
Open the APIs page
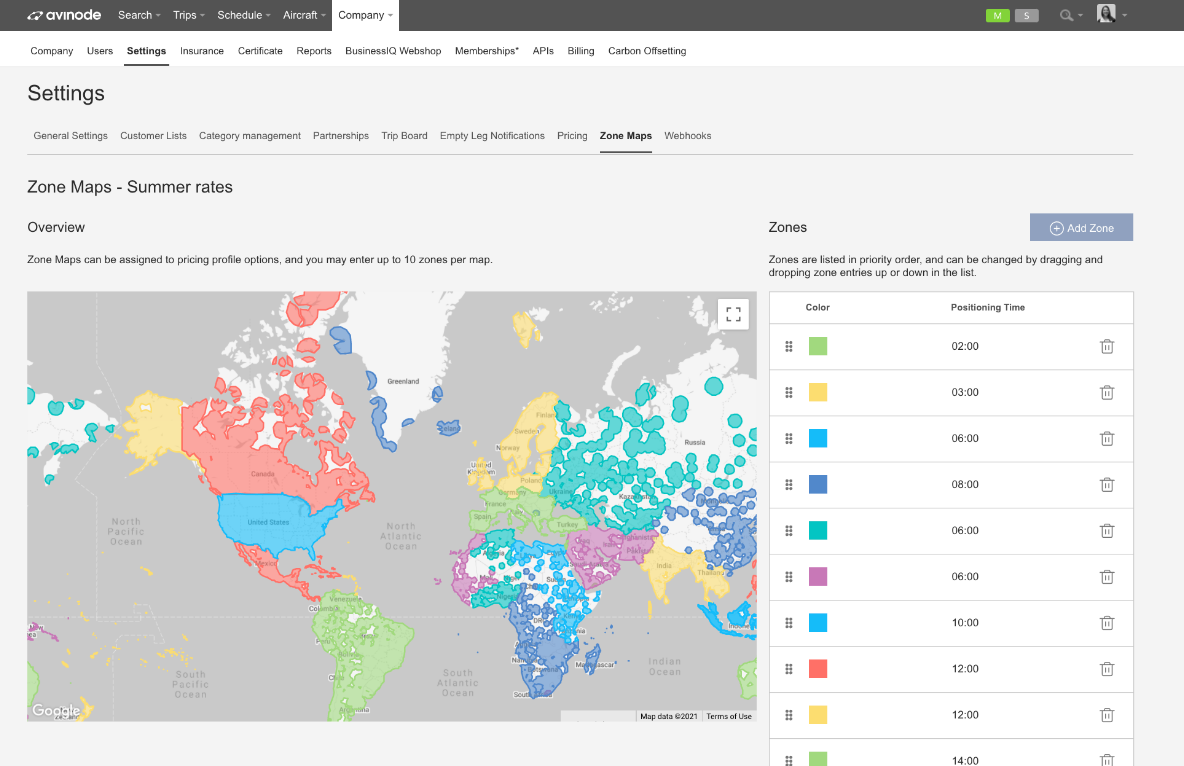tap(543, 51)
